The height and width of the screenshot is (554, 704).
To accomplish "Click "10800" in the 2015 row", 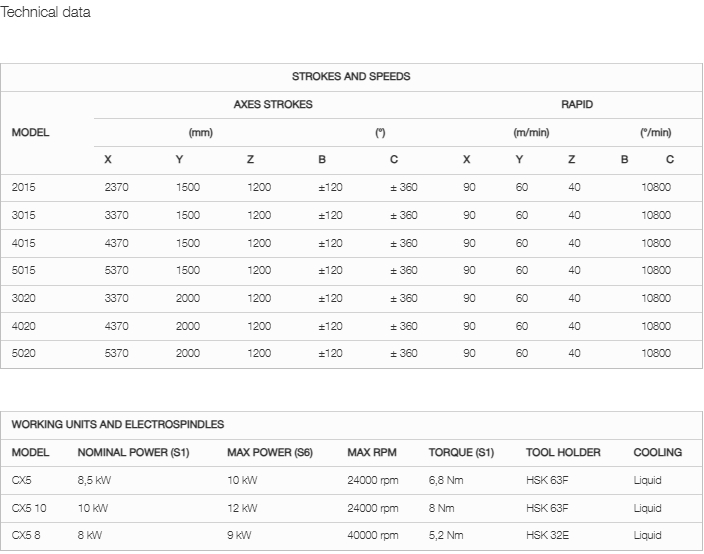I will (656, 187).
